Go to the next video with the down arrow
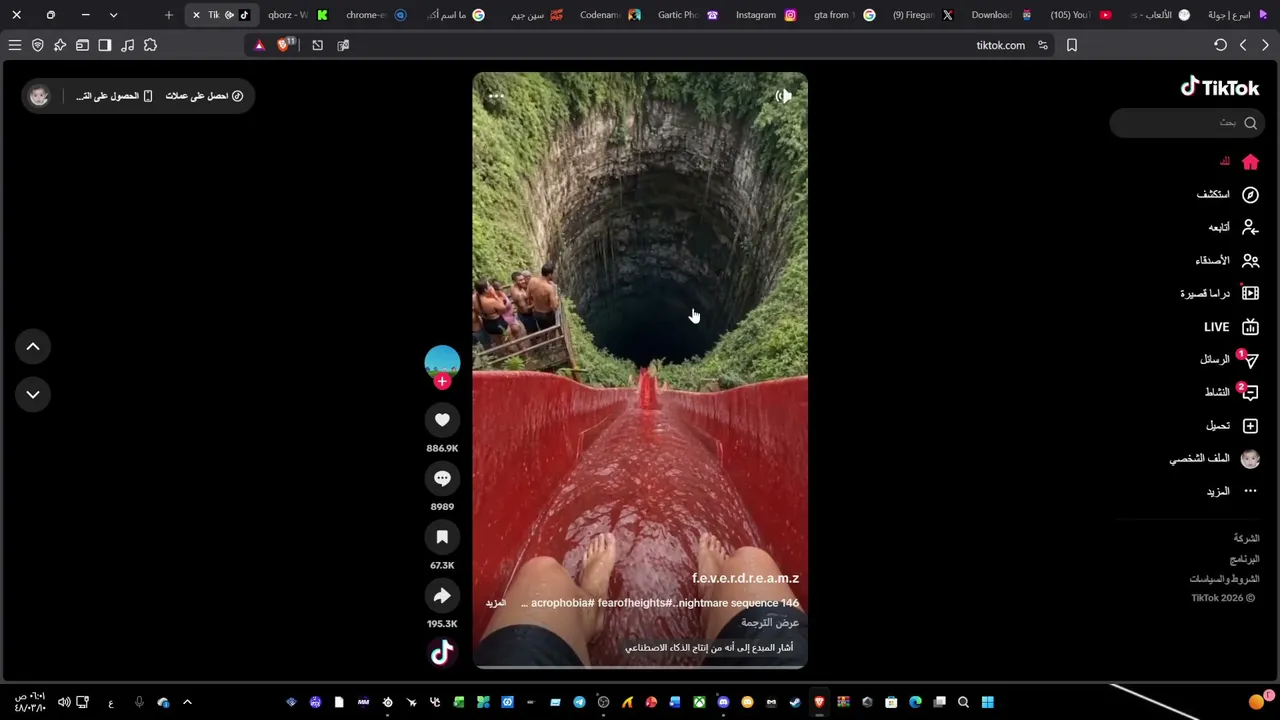This screenshot has width=1280, height=720. click(x=33, y=394)
